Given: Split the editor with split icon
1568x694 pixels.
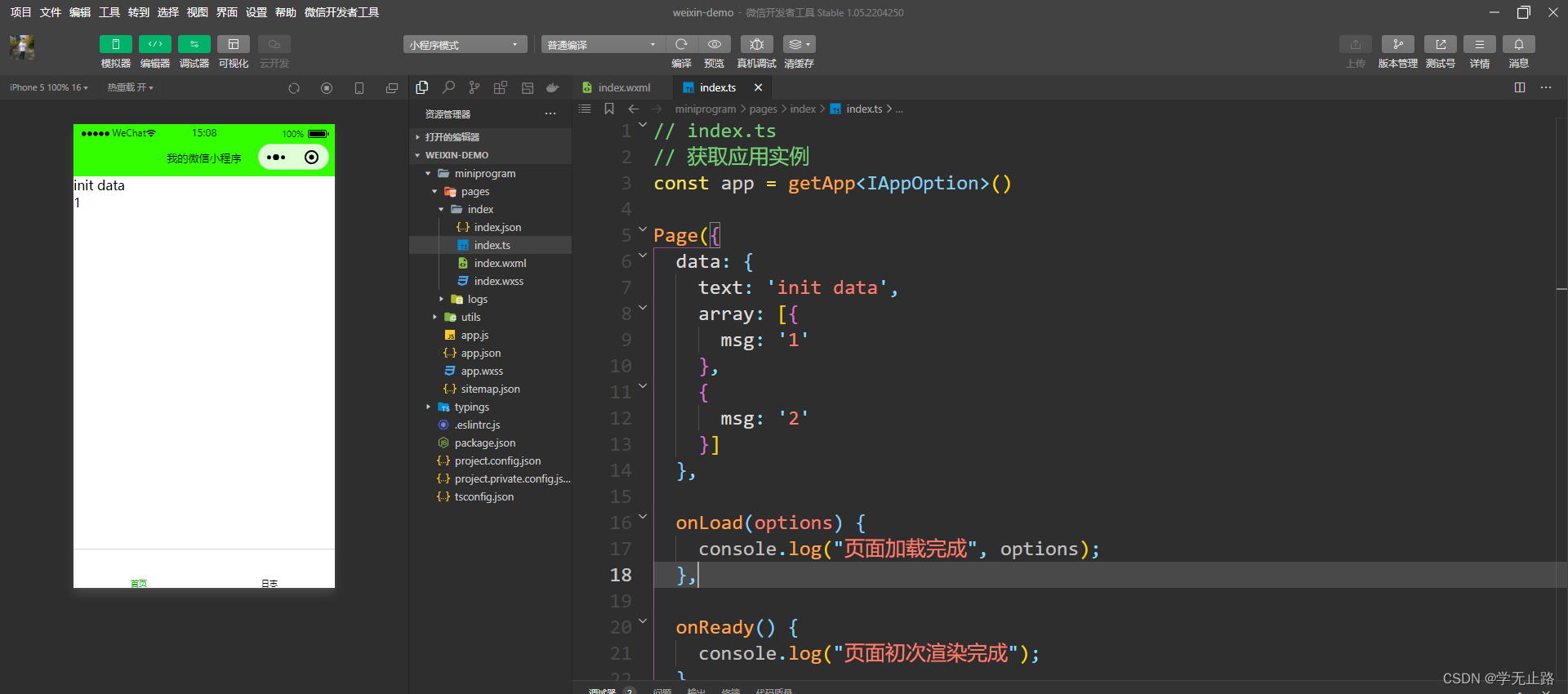Looking at the screenshot, I should tap(1520, 87).
